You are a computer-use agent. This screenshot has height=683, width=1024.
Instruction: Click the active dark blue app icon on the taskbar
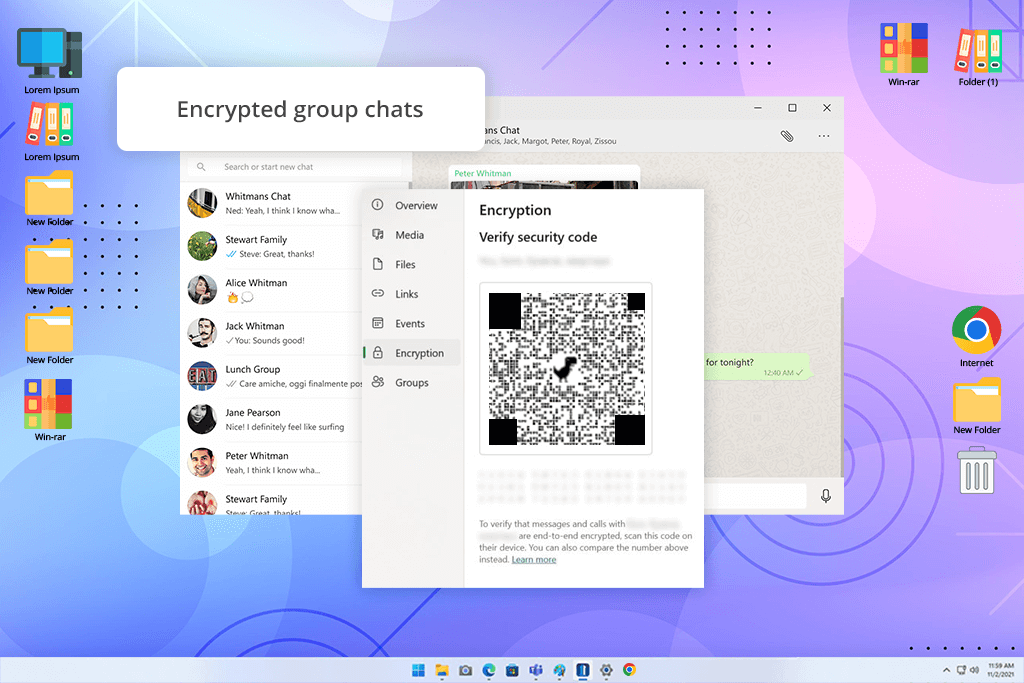point(583,670)
